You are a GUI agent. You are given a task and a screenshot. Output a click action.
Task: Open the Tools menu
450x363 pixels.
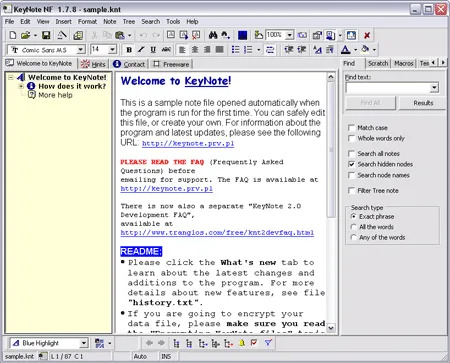pos(173,22)
